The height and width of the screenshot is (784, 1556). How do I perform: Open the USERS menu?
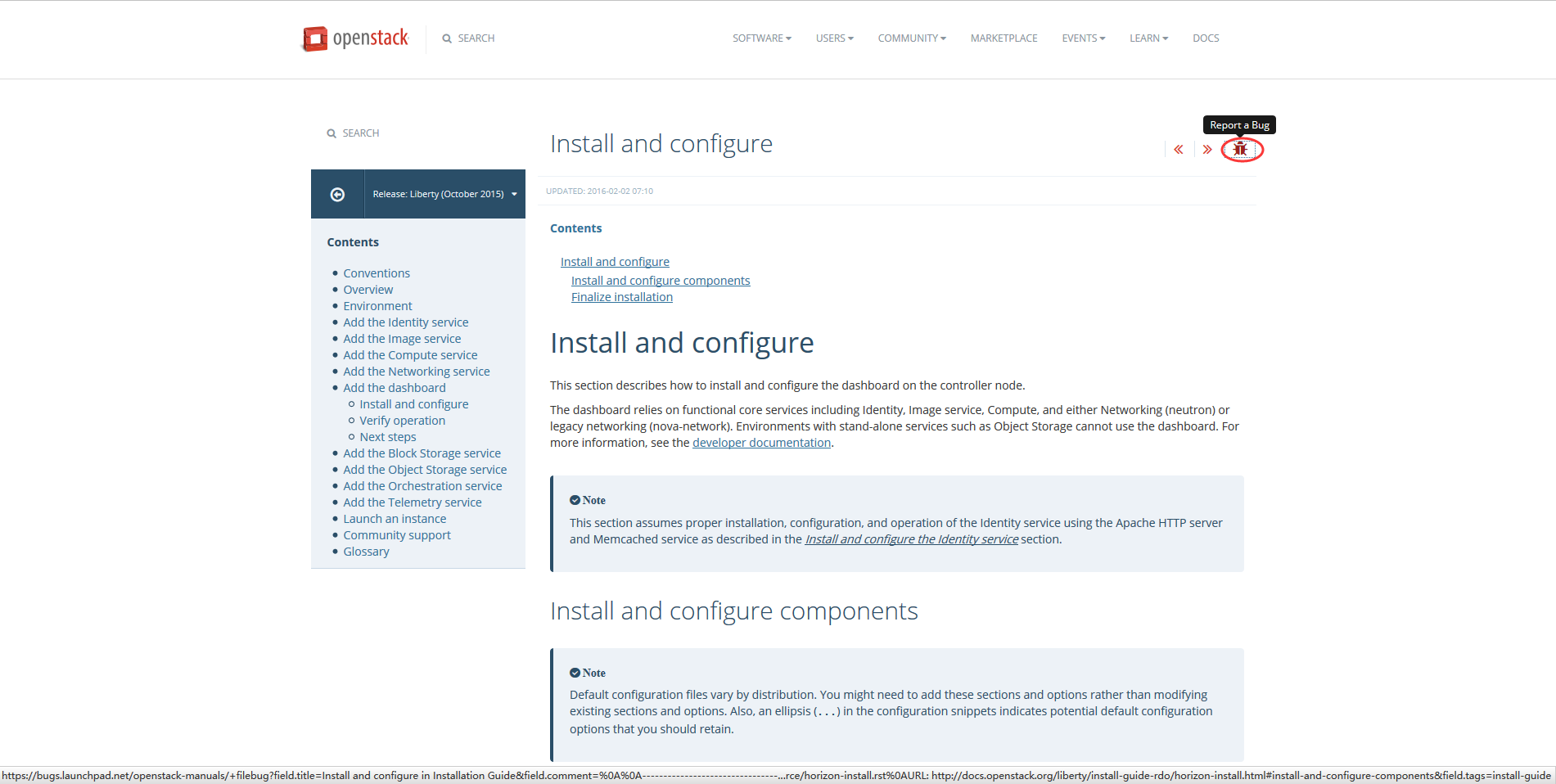[834, 38]
